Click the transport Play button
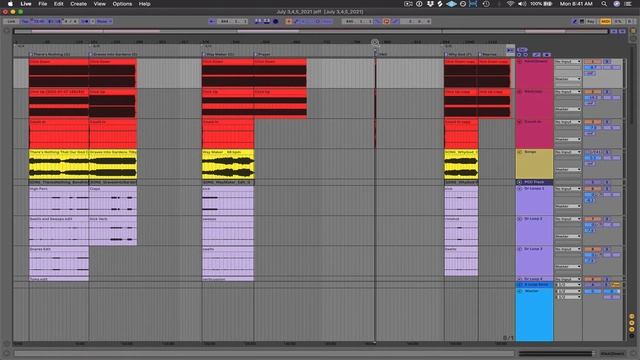 (258, 21)
